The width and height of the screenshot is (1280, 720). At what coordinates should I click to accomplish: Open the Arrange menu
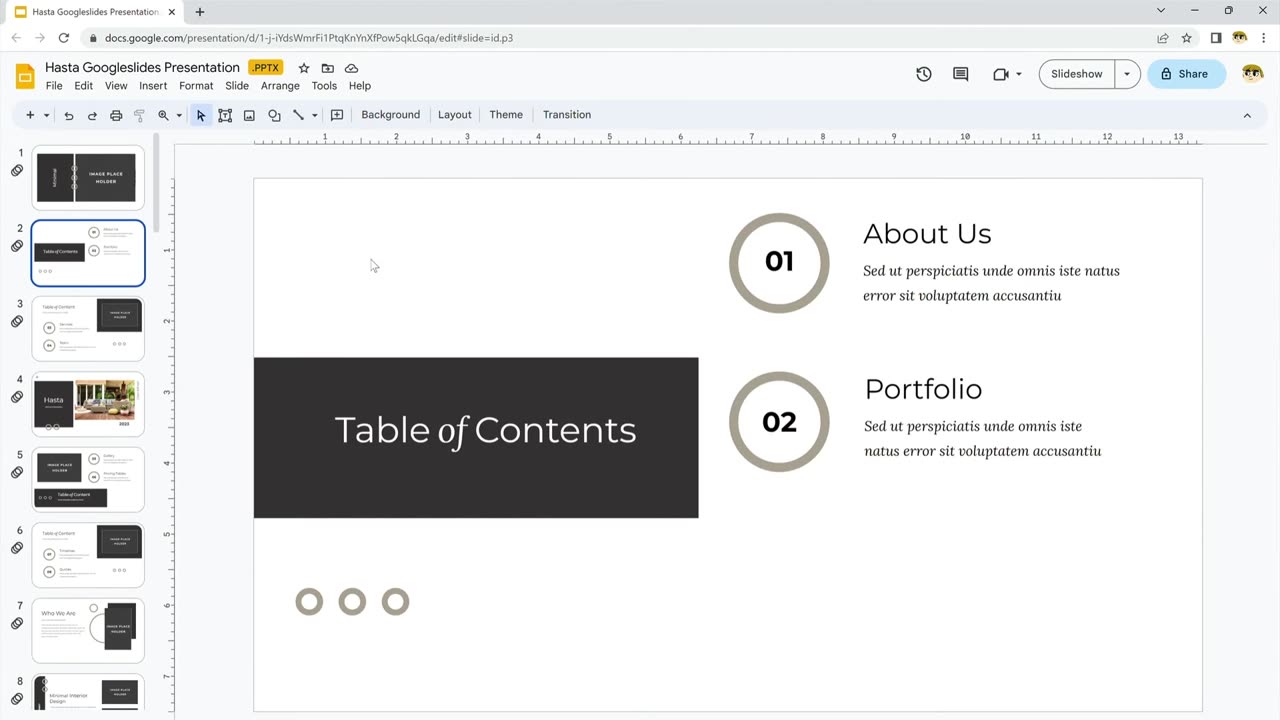pyautogui.click(x=280, y=86)
